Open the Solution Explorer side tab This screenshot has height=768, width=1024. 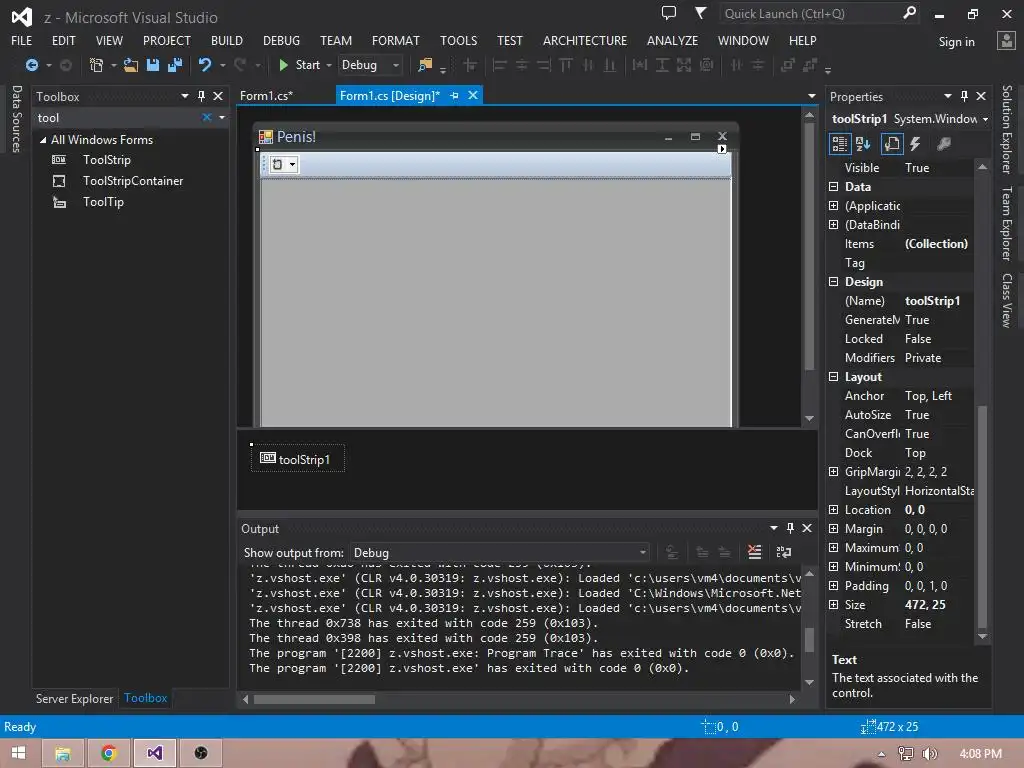point(1006,129)
